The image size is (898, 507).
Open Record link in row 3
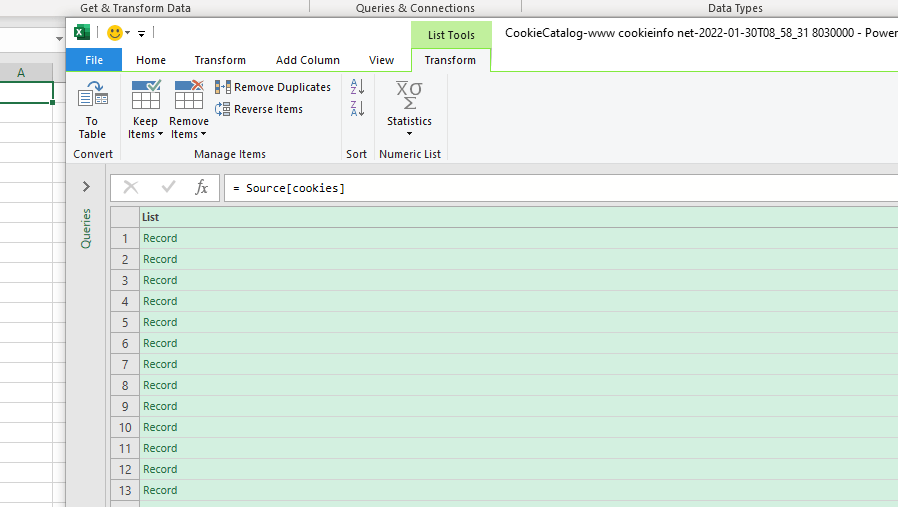(160, 280)
